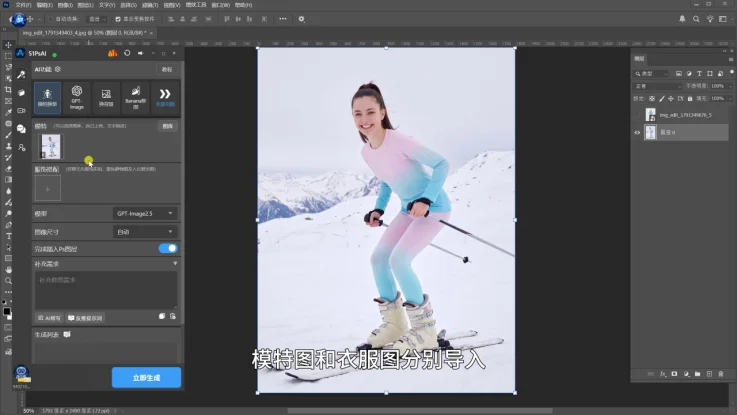Click the foreground color swatch
737x415 pixels.
[x=7, y=311]
